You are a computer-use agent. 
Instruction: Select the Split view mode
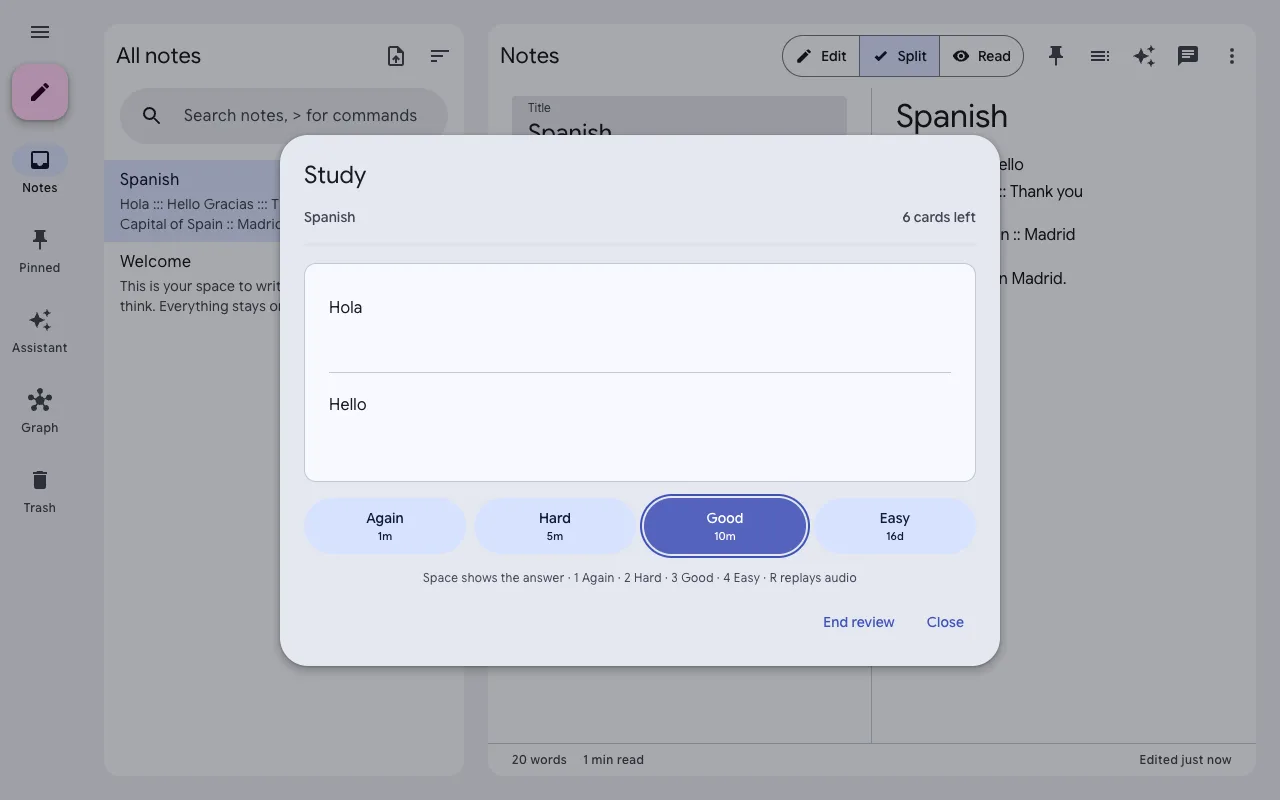(x=900, y=56)
